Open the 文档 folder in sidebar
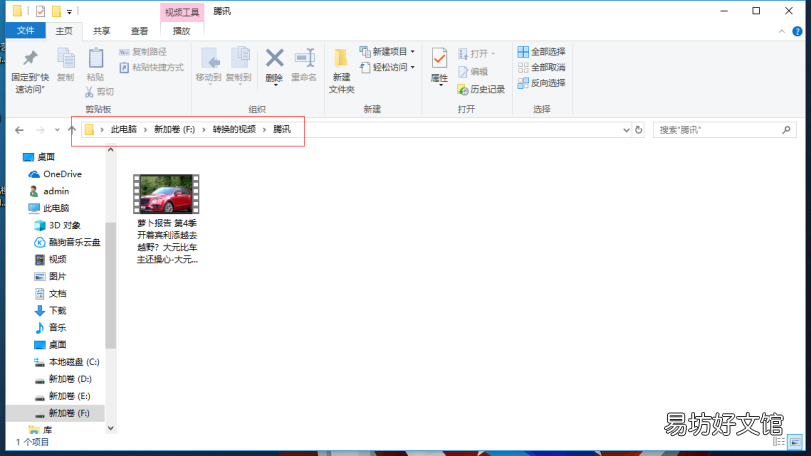The height and width of the screenshot is (456, 811). coord(50,294)
